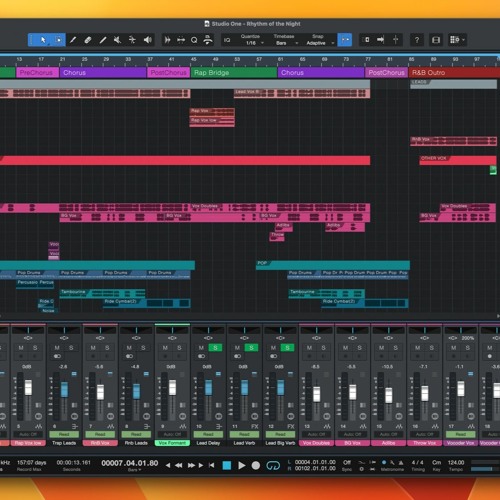Click the Sync Off indicator

pos(347,463)
